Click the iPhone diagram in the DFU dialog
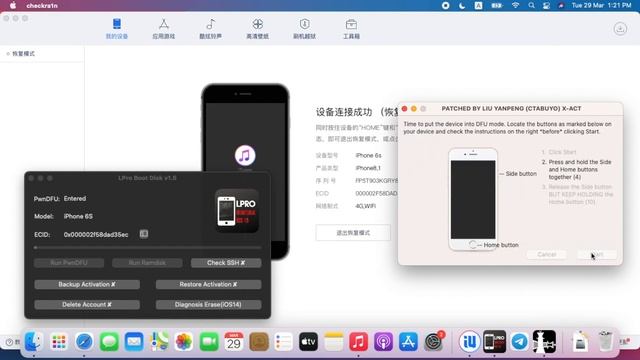This screenshot has height=360, width=640. tap(473, 199)
